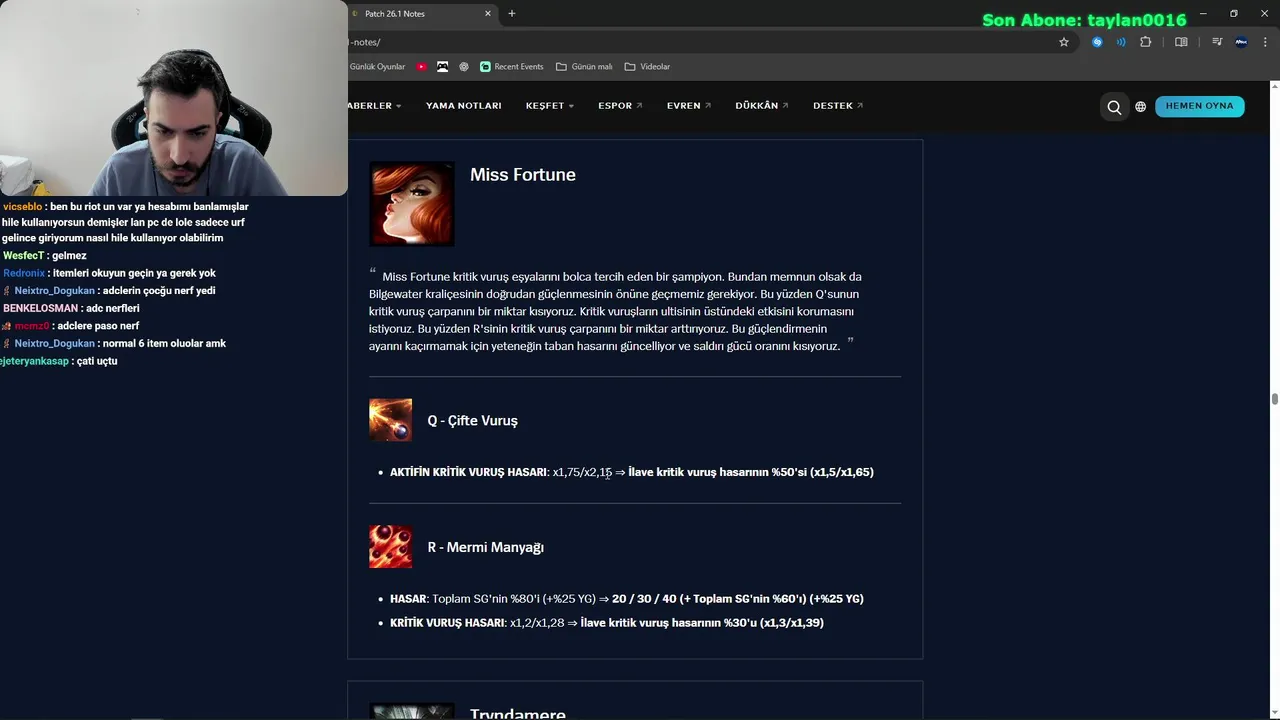Open the EVREN external link
This screenshot has height=720, width=1280.
689,106
